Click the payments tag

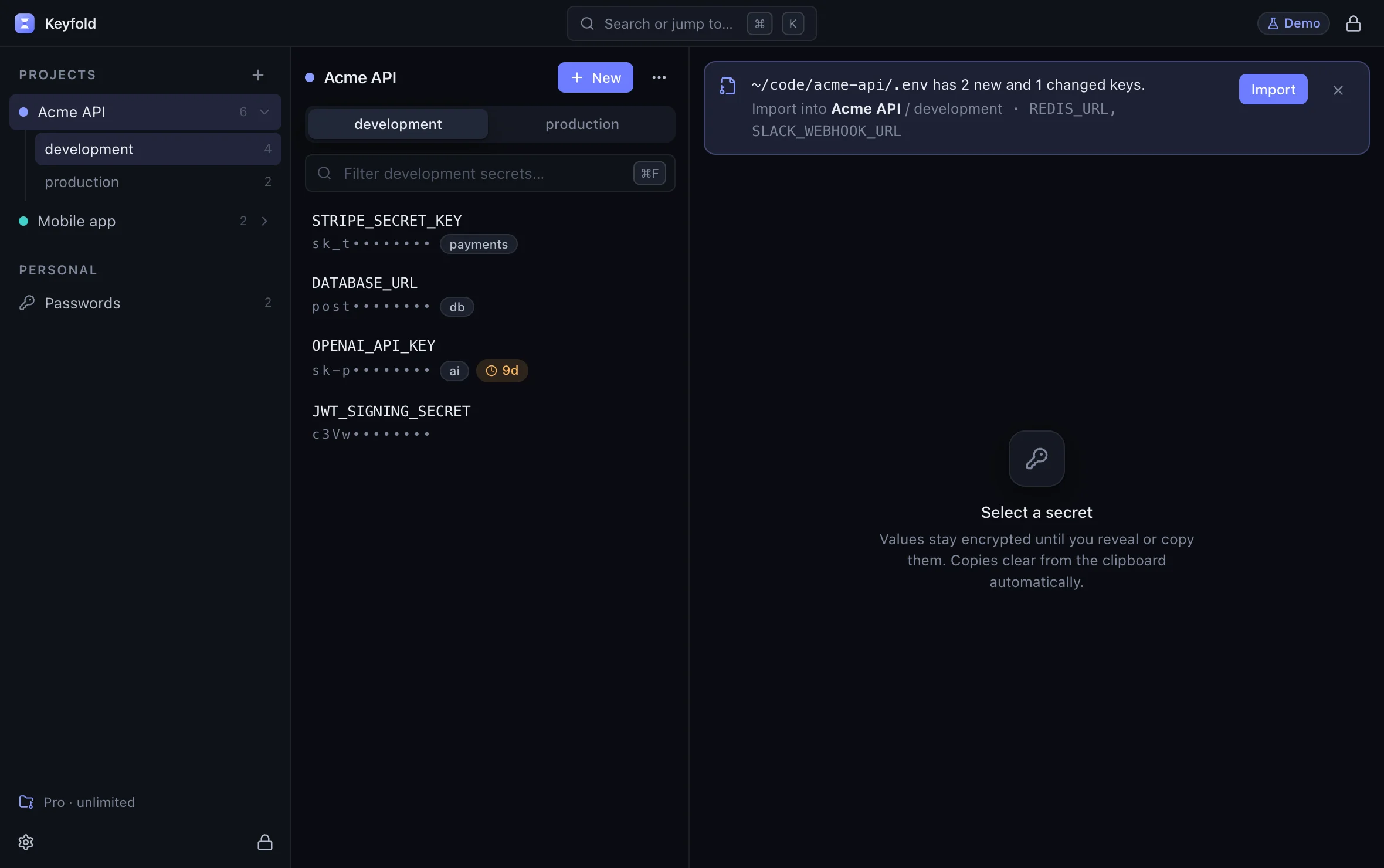479,244
